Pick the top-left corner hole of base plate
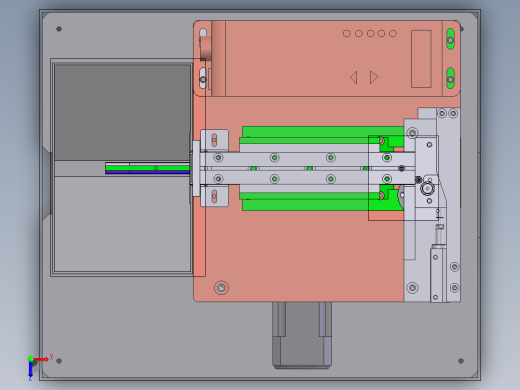 [59, 29]
